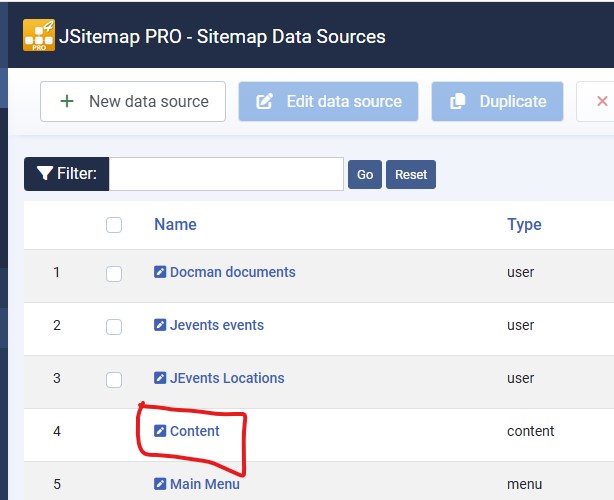The height and width of the screenshot is (500, 614).
Task: Click the 'user' type of Jevents events
Action: tap(520, 325)
